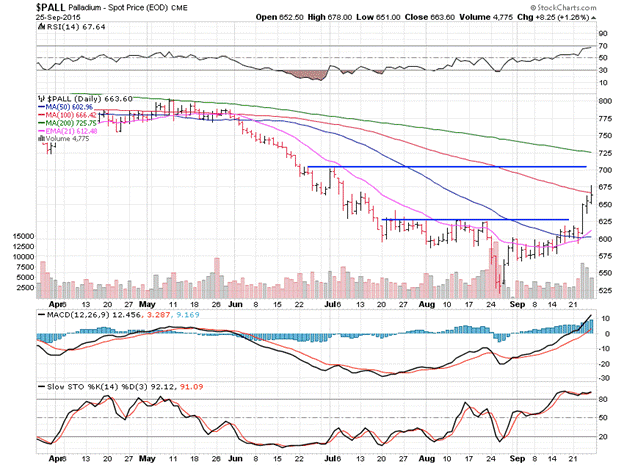Viewport: 624px width, 465px height.
Task: Click the 2500 volume axis label
Action: pos(25,287)
